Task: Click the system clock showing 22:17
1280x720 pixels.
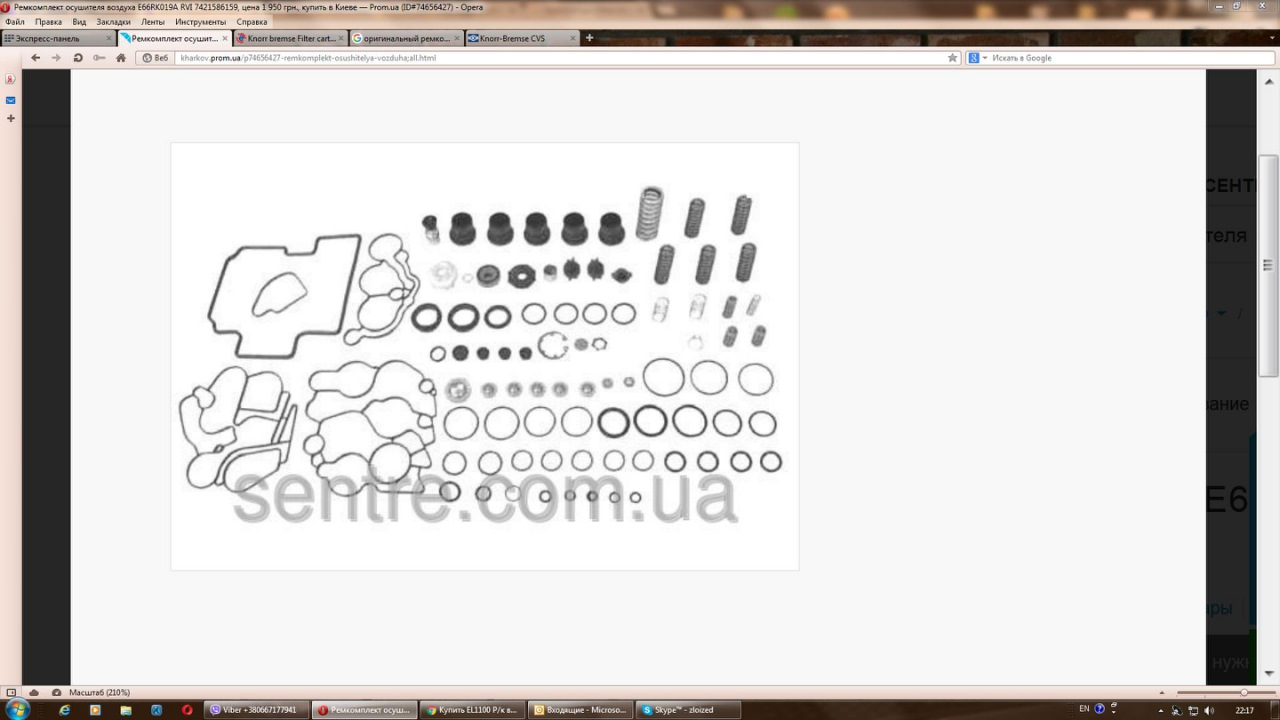Action: pos(1245,710)
